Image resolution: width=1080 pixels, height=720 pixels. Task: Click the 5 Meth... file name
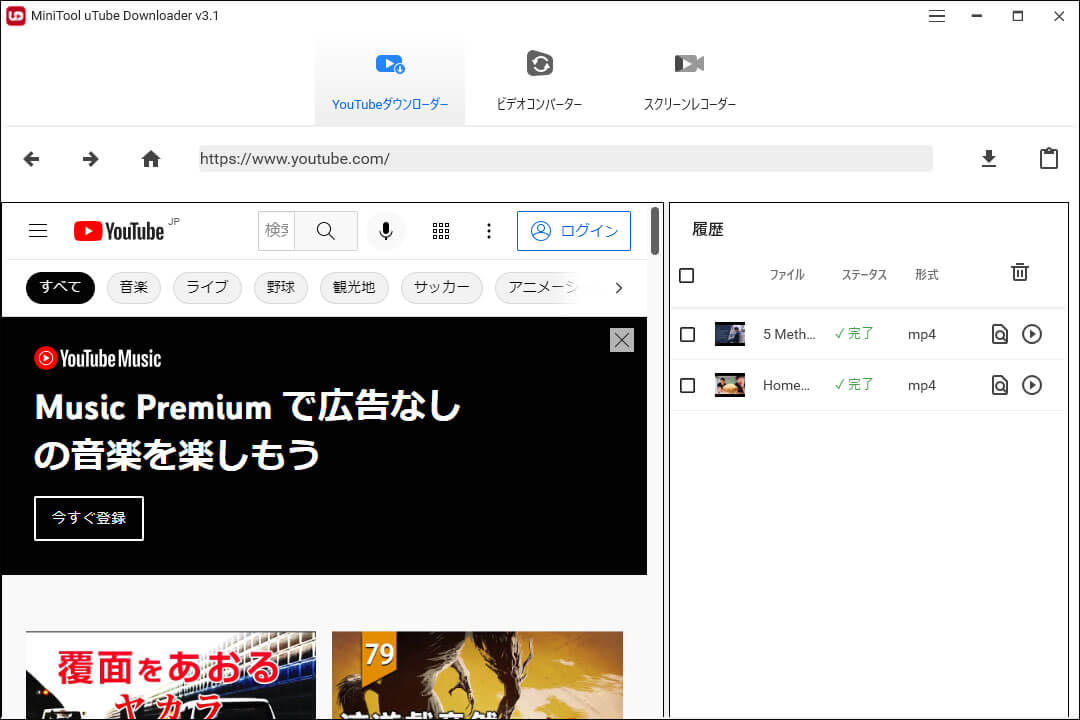[x=789, y=334]
